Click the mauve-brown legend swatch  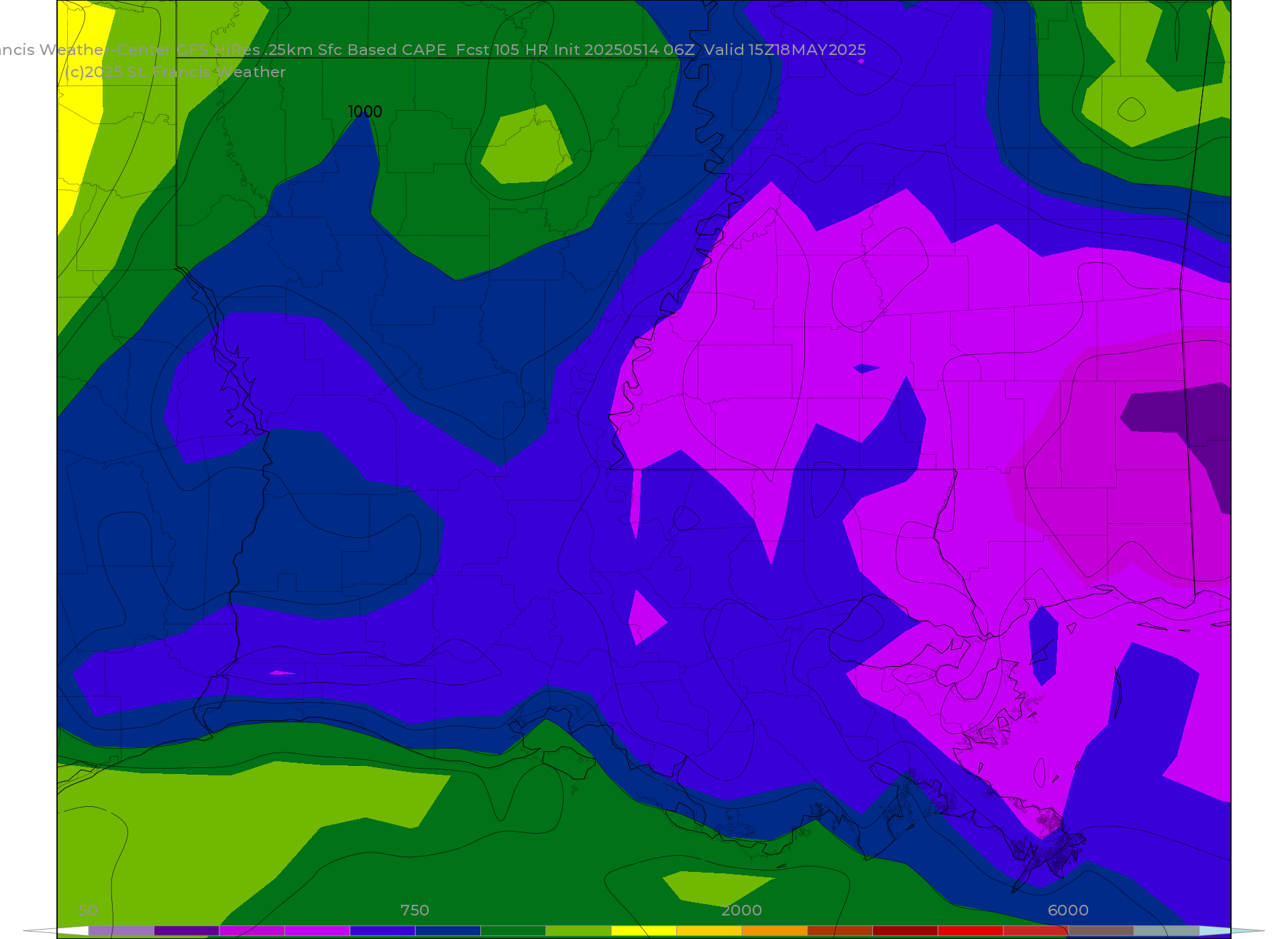click(1101, 931)
